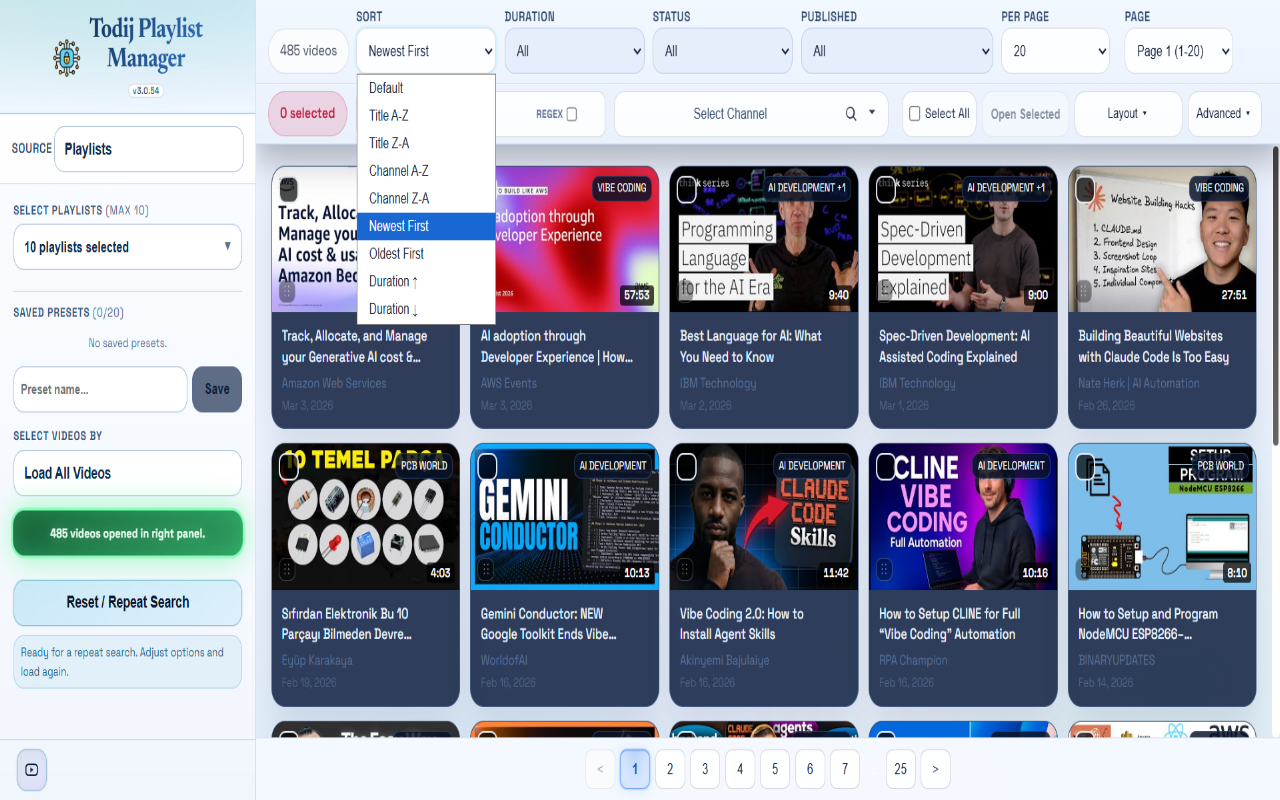
Task: Open the YouTube player icon in bottom-left corner
Action: point(32,769)
